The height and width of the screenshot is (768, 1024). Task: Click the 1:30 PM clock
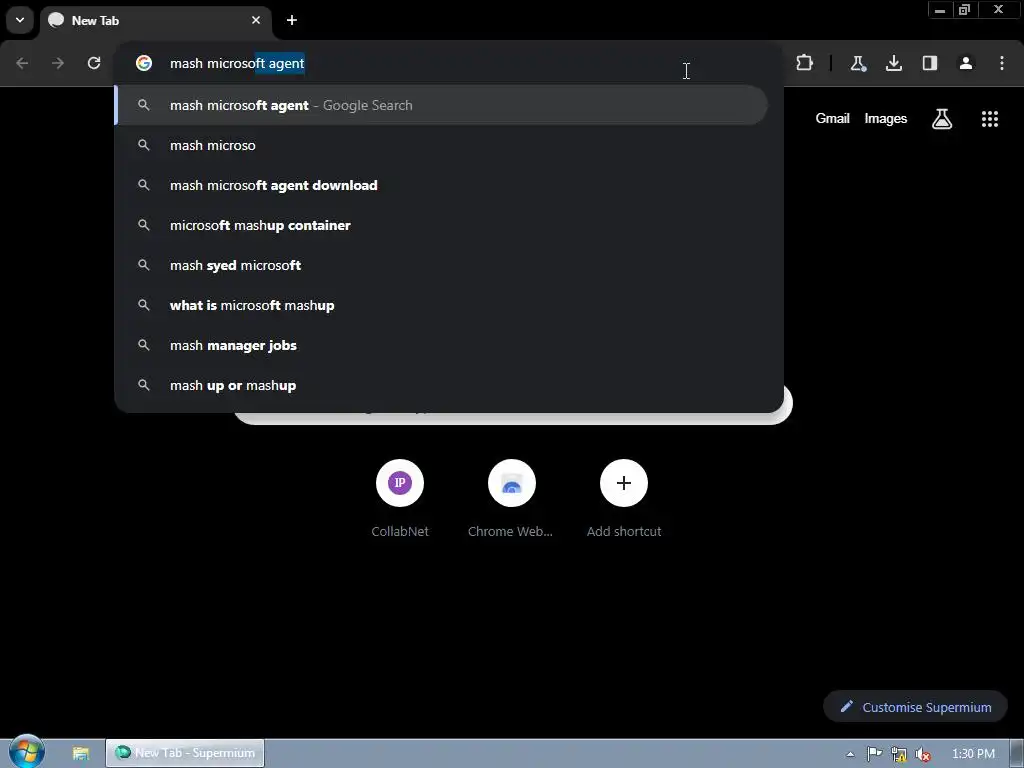pos(973,754)
